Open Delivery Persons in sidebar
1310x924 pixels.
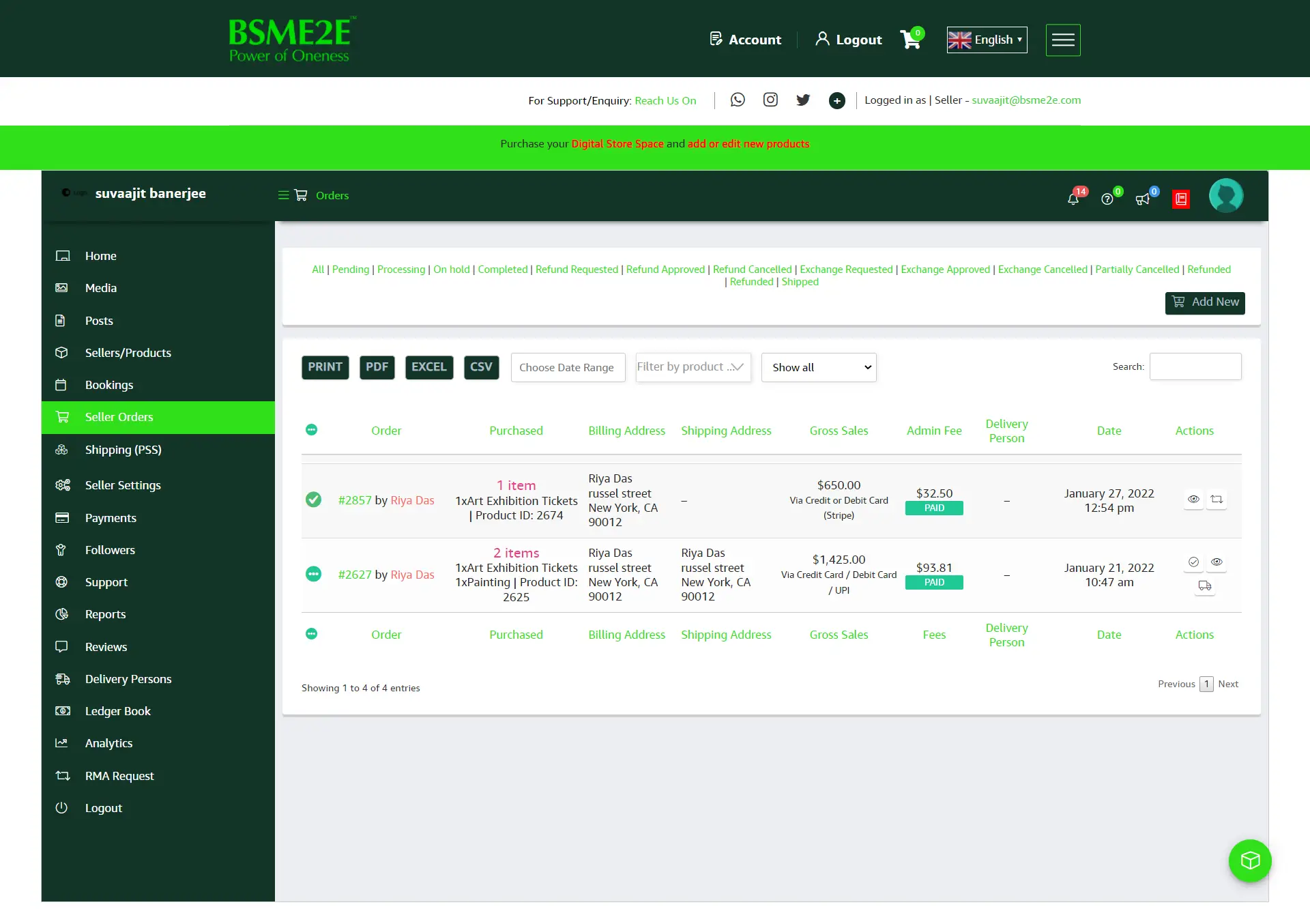[158, 679]
